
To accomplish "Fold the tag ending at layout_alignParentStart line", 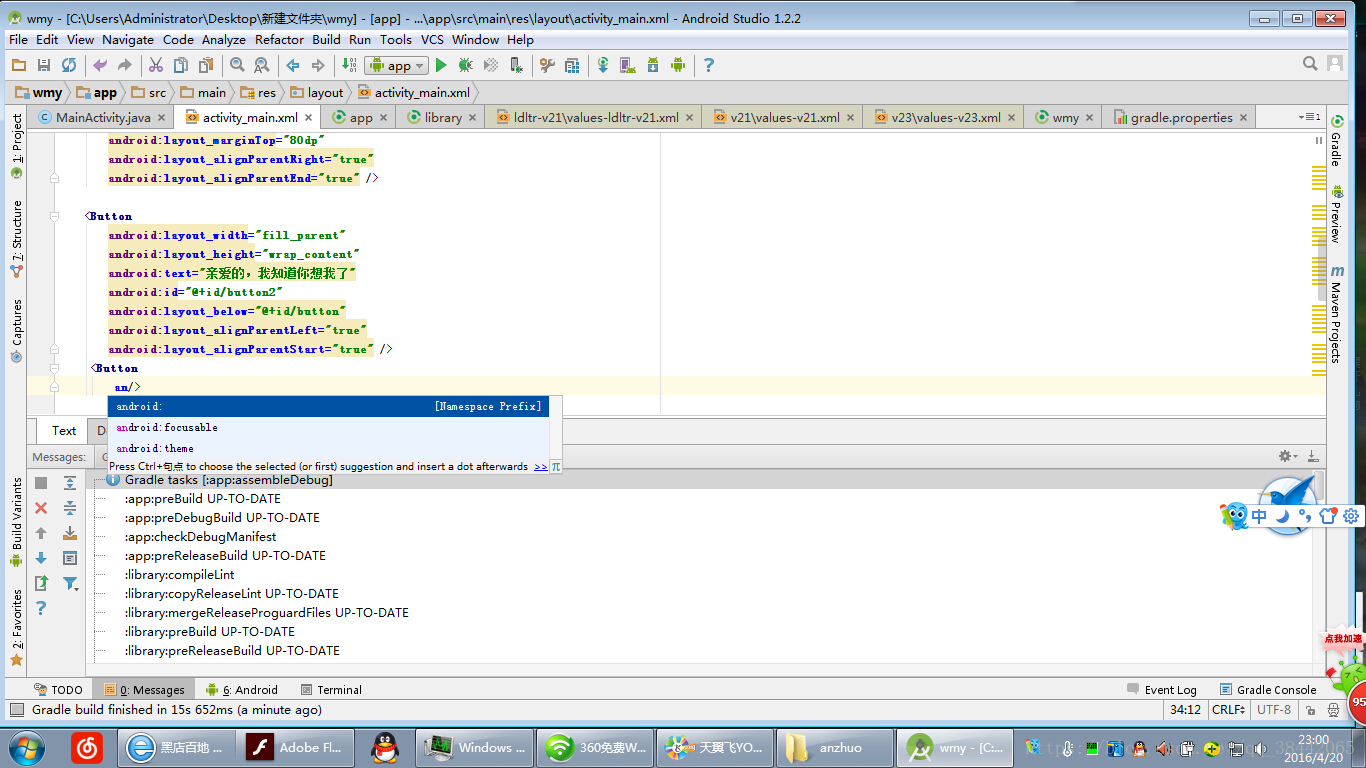I will click(x=54, y=349).
